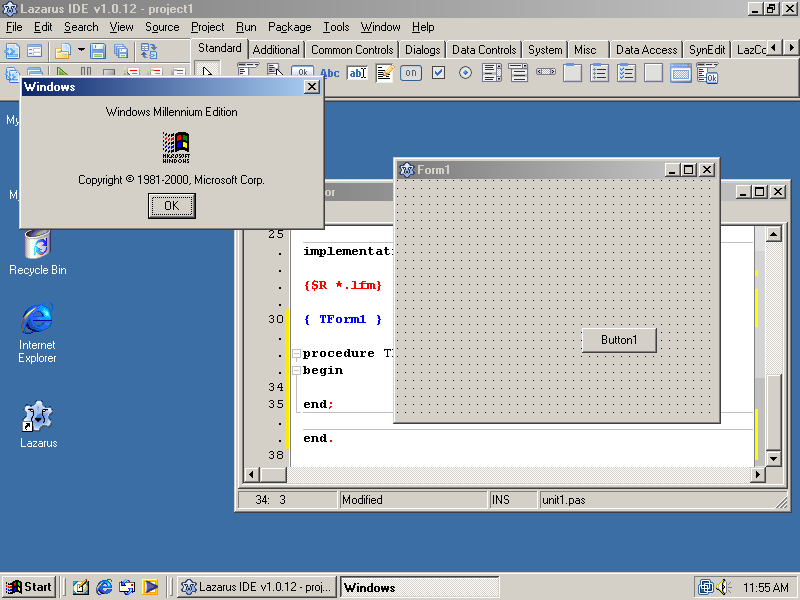The width and height of the screenshot is (800, 600).
Task: Open the Edit menu
Action: click(x=43, y=27)
